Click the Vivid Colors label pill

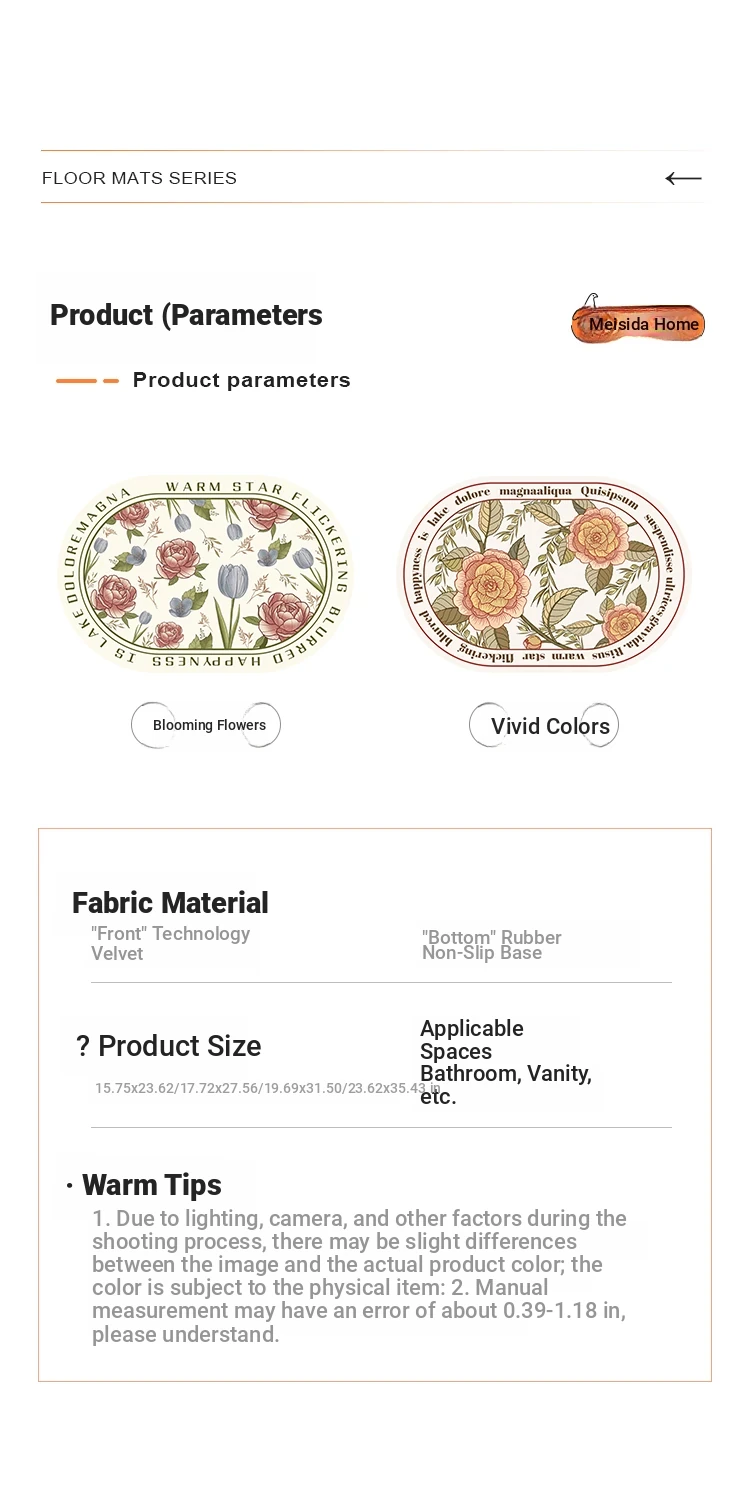(x=544, y=725)
